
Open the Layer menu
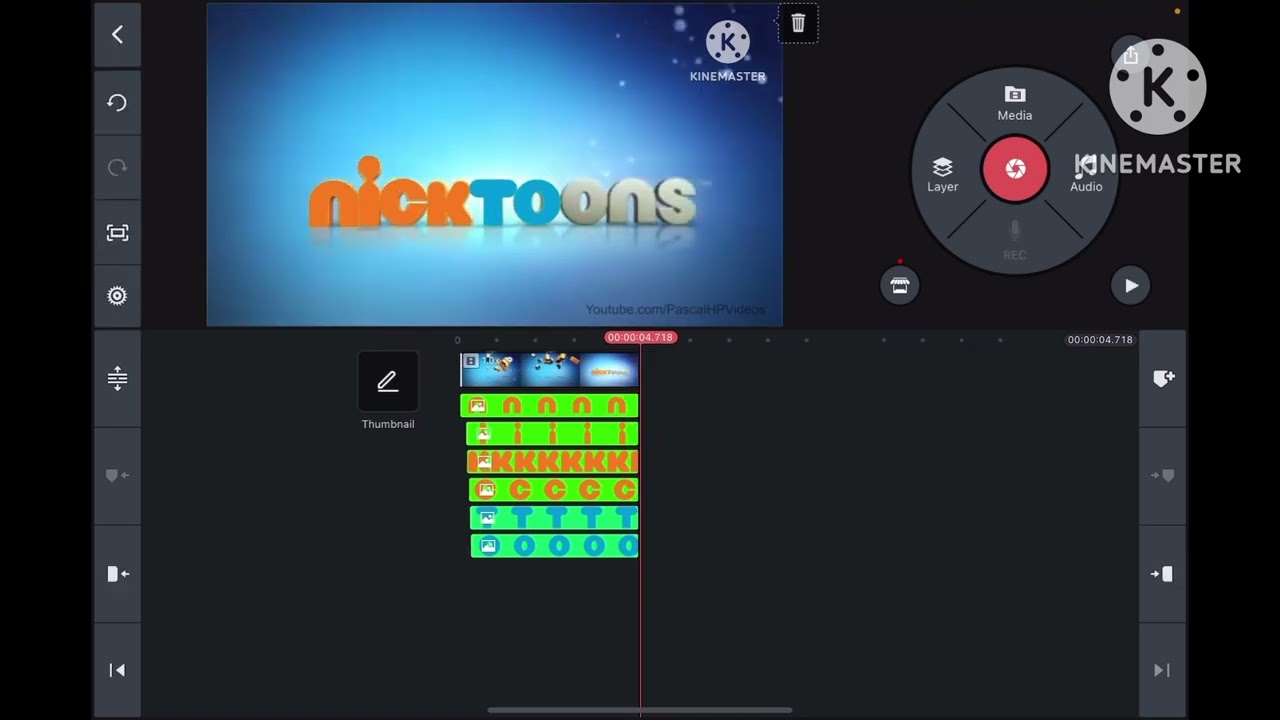pyautogui.click(x=942, y=174)
